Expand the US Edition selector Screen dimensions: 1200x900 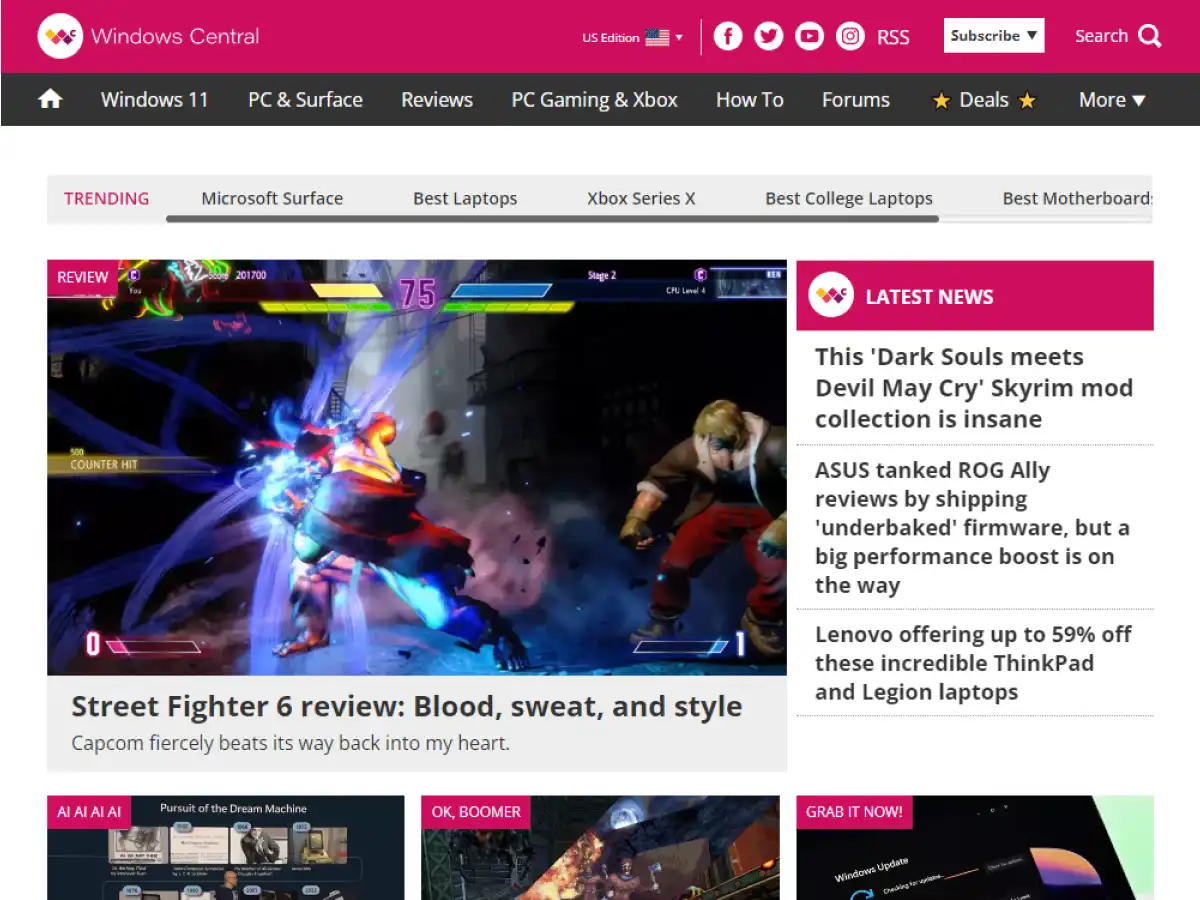(x=632, y=37)
